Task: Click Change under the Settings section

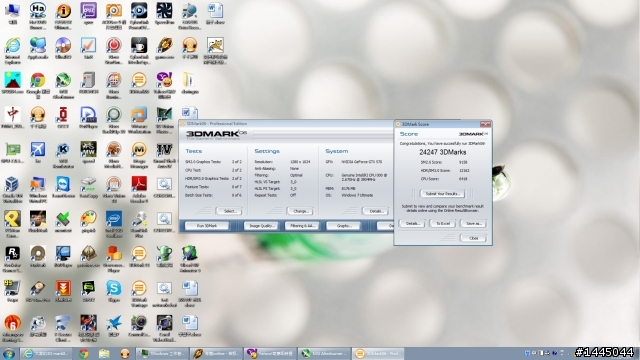Action: (x=300, y=211)
